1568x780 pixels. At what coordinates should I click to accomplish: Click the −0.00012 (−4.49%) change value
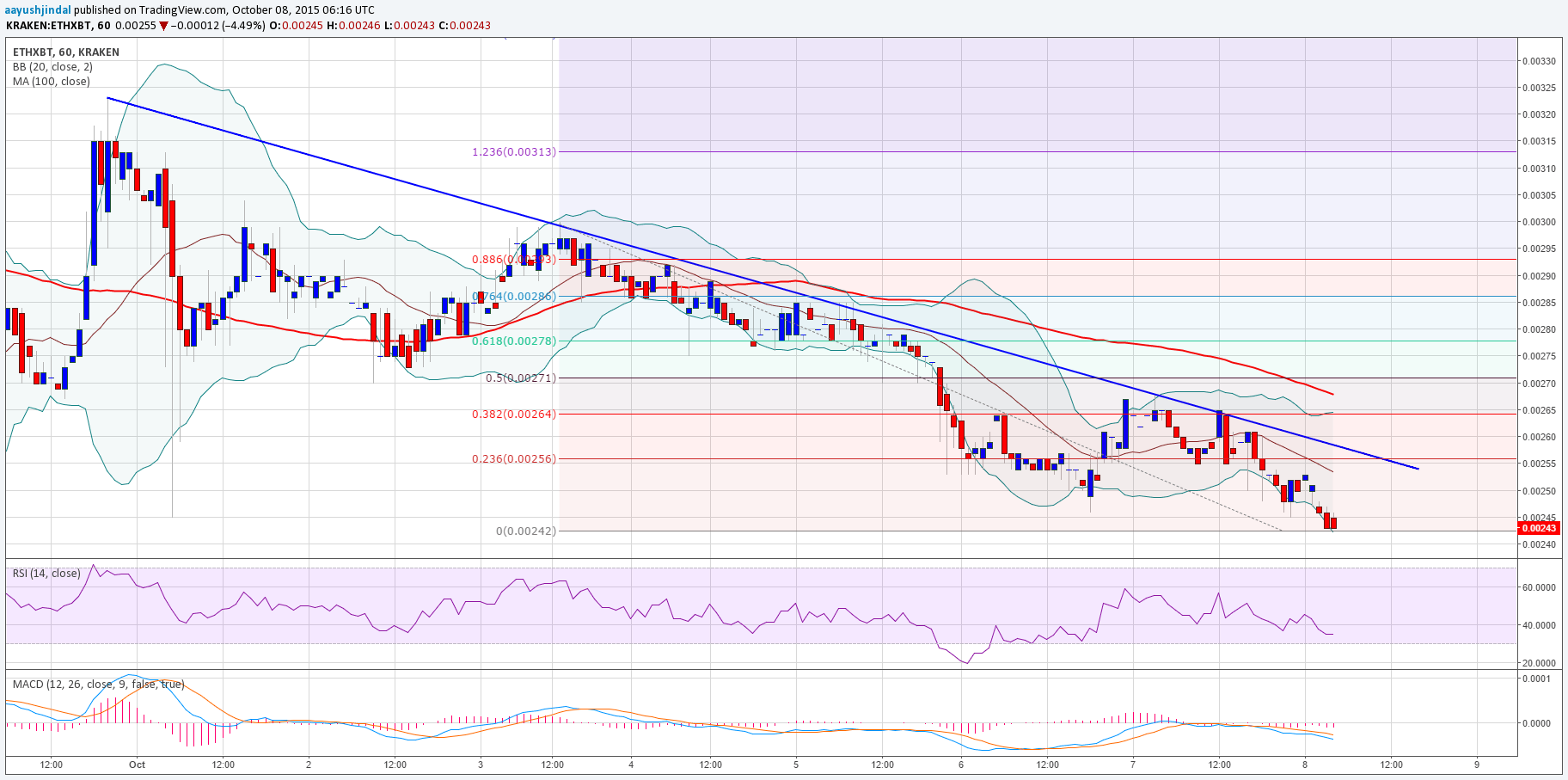(218, 26)
